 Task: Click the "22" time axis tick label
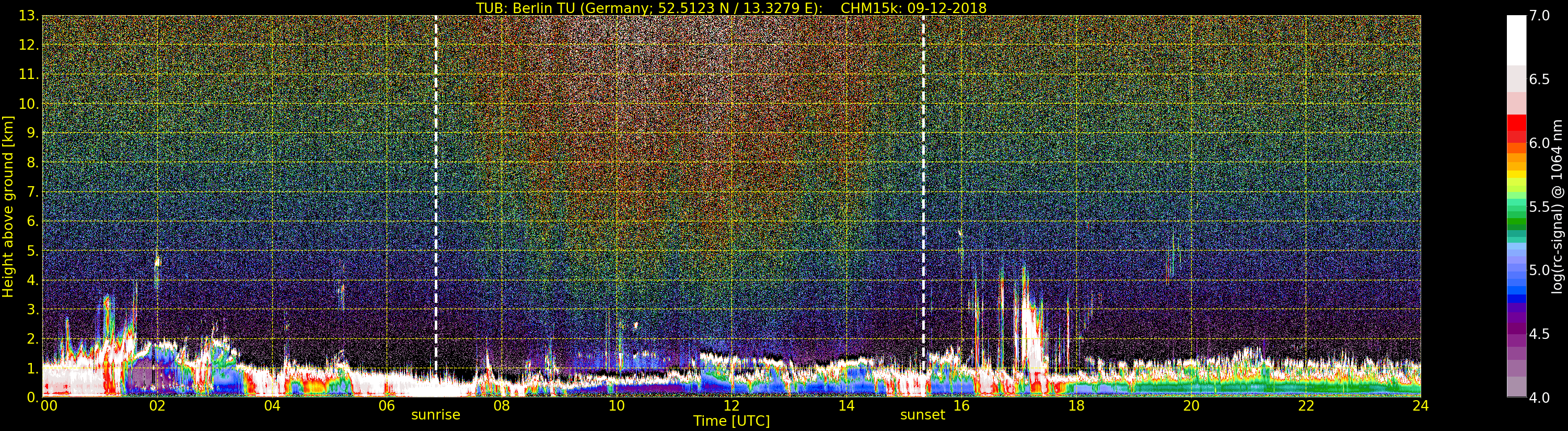[1306, 406]
